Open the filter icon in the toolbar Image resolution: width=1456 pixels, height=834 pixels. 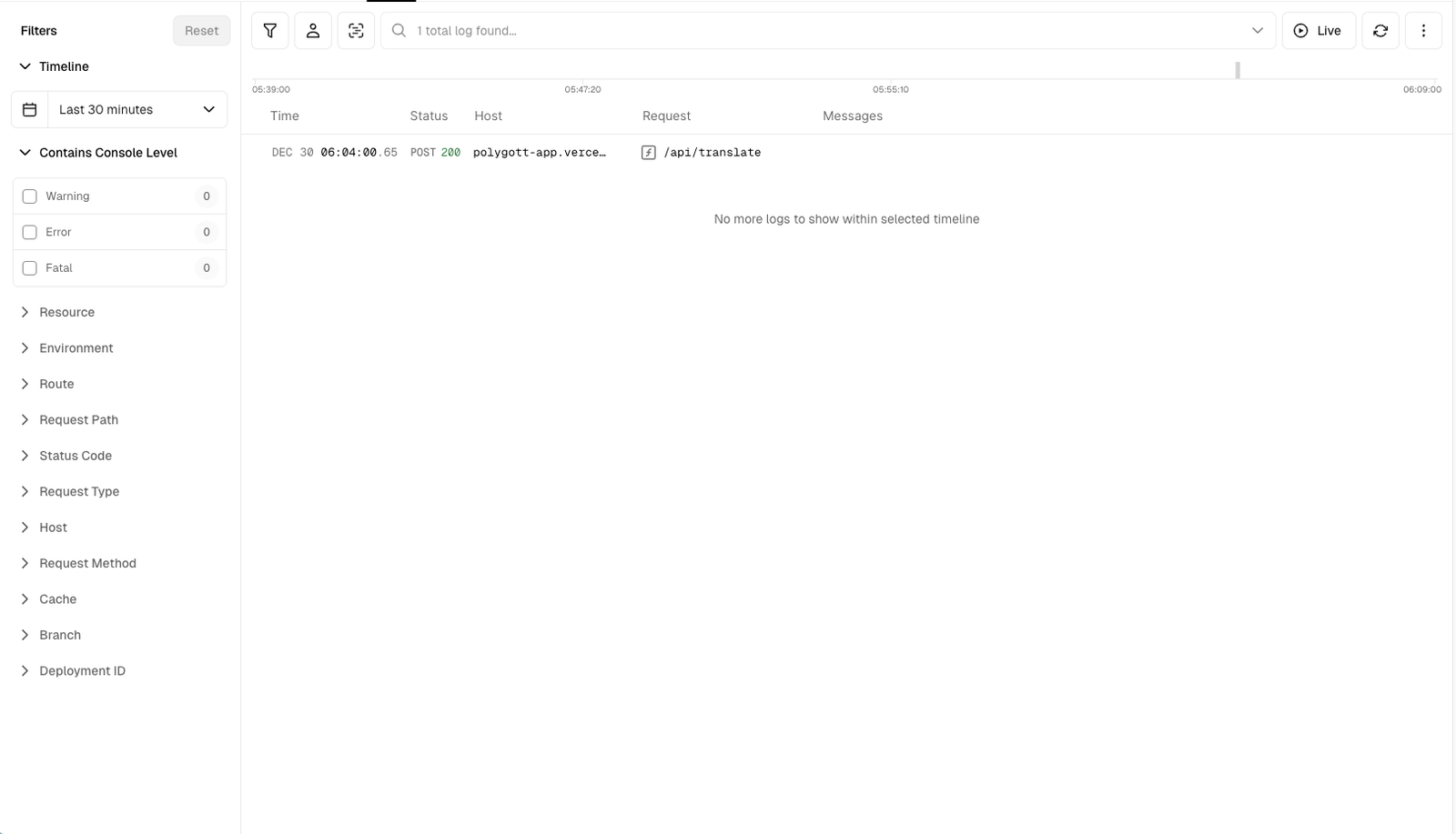pos(269,30)
